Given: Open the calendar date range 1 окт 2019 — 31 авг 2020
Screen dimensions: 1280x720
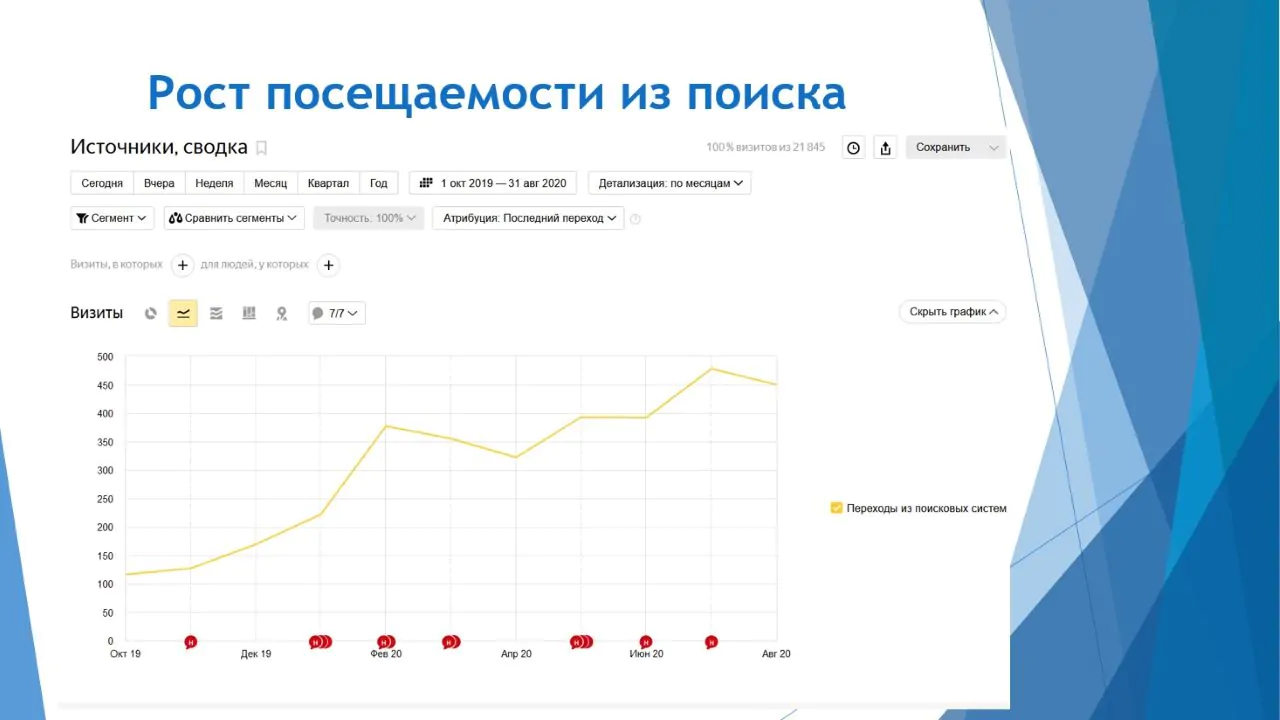Looking at the screenshot, I should (493, 183).
